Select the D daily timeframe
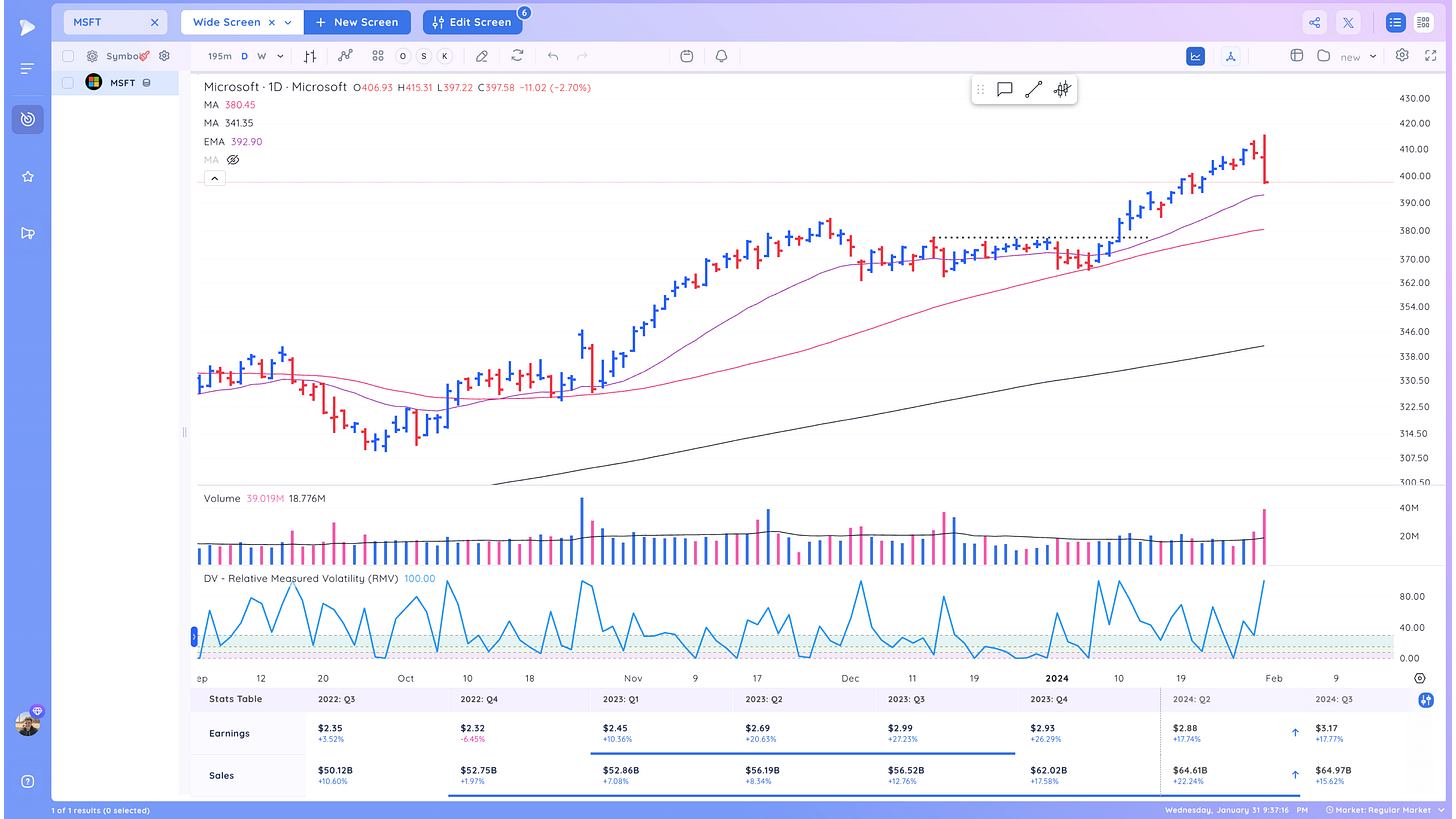 245,57
